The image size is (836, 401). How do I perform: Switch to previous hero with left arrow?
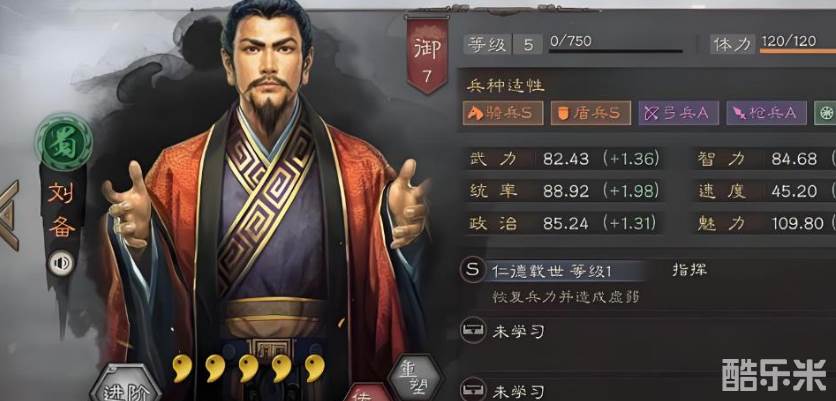point(10,215)
